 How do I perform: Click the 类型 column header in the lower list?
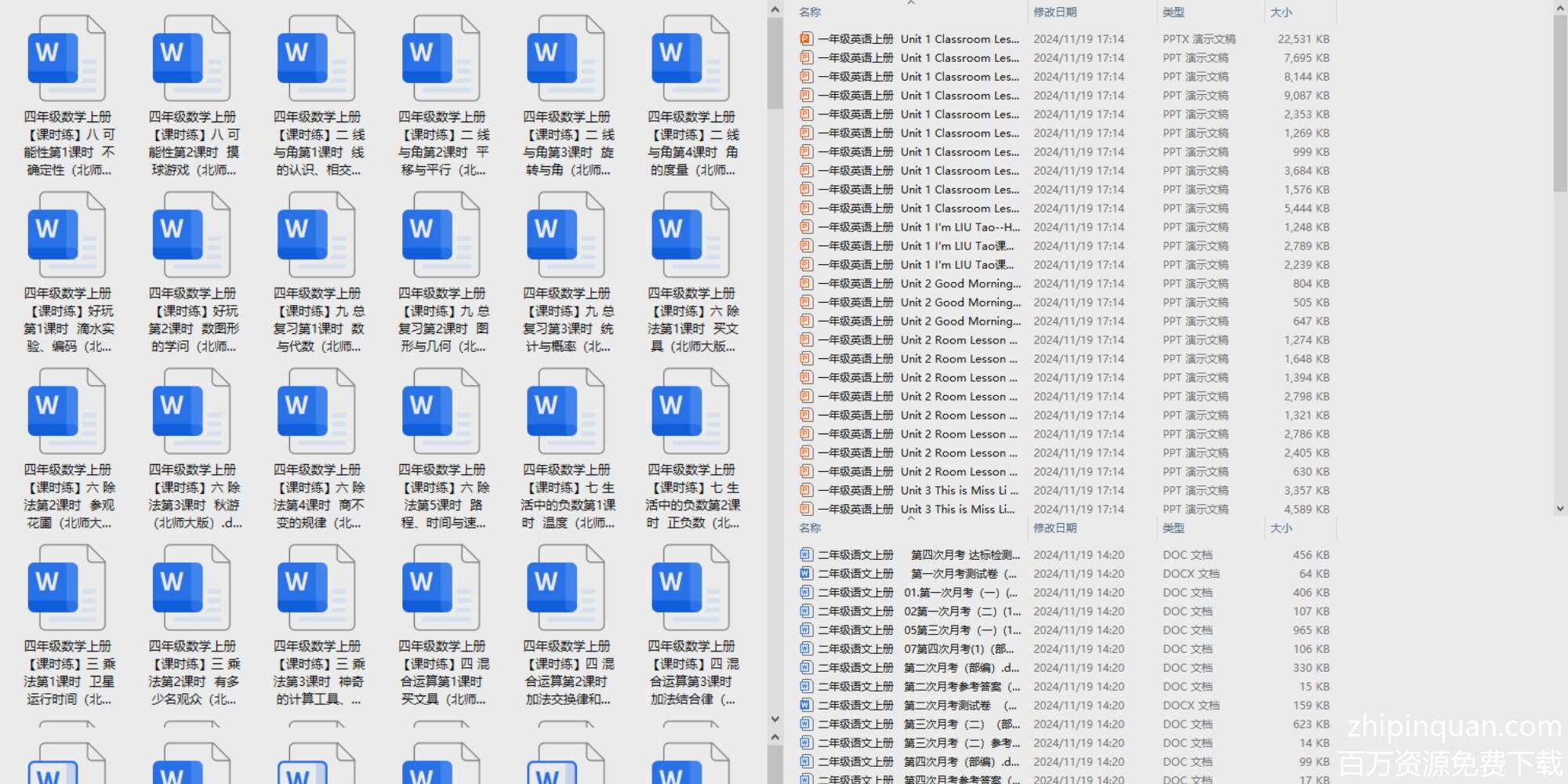point(1173,528)
